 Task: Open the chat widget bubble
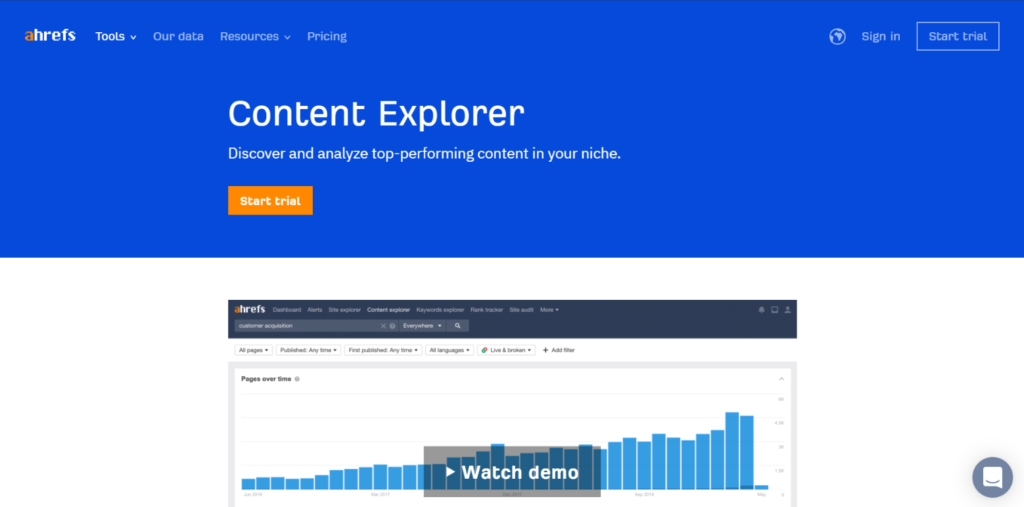coord(992,477)
